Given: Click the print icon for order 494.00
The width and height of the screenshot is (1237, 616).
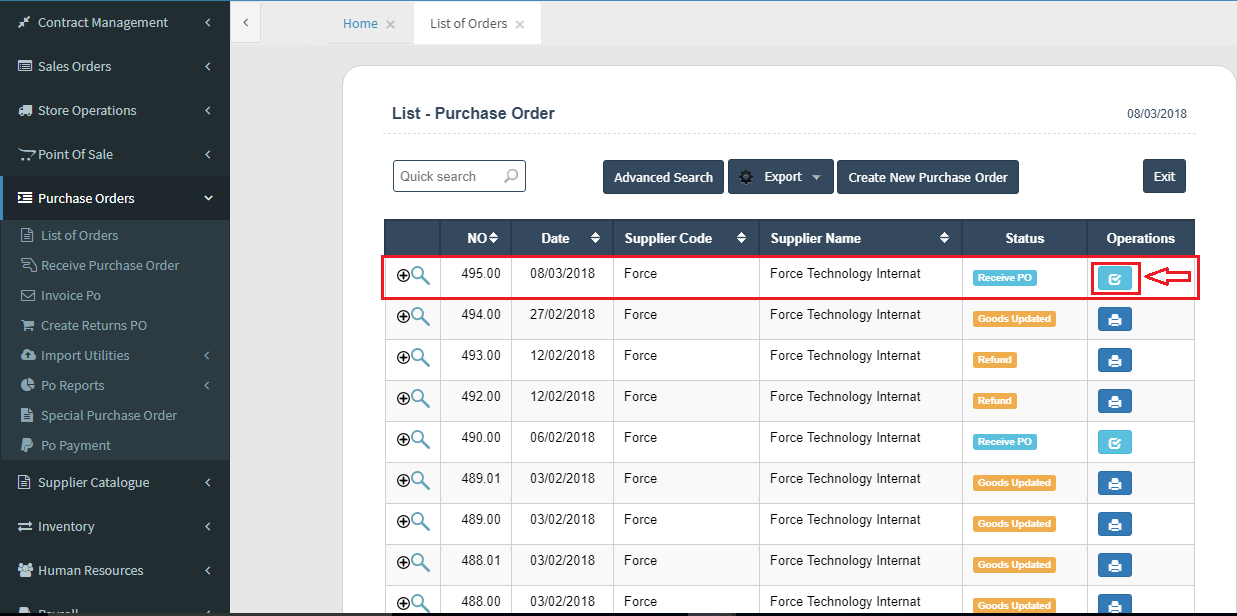Looking at the screenshot, I should [x=1114, y=320].
